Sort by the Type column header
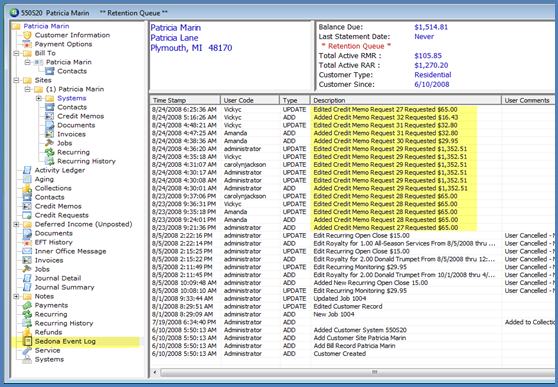This screenshot has width=558, height=387. tap(295, 100)
